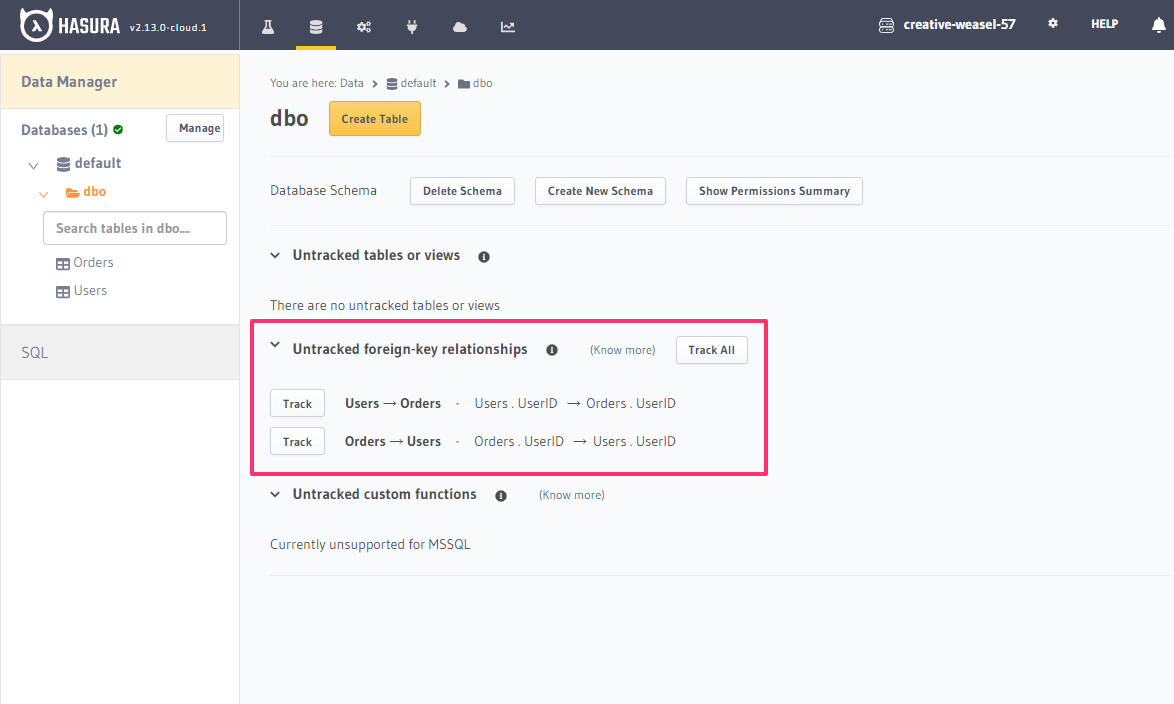The image size is (1174, 704).
Task: Collapse the Untracked foreign-key relationships section
Action: (x=276, y=346)
